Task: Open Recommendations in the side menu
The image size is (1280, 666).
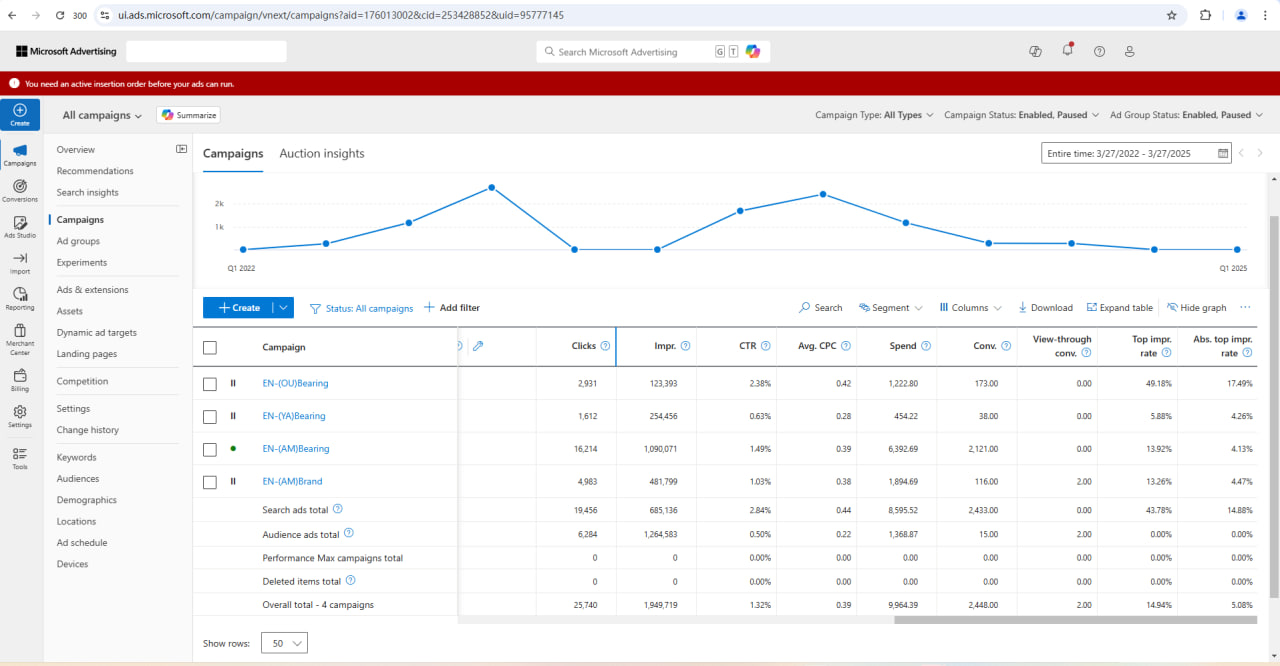Action: pyautogui.click(x=95, y=171)
